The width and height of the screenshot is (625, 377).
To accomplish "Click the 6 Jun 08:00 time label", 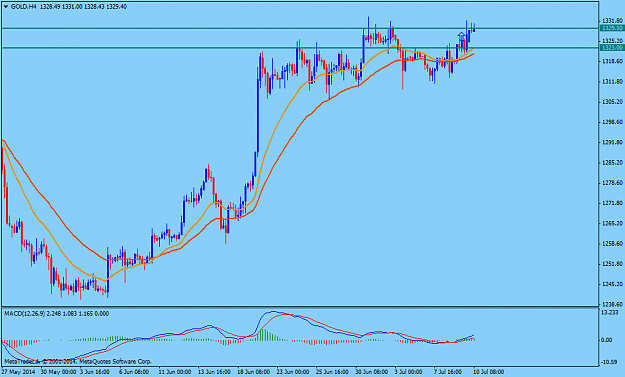I will (134, 372).
